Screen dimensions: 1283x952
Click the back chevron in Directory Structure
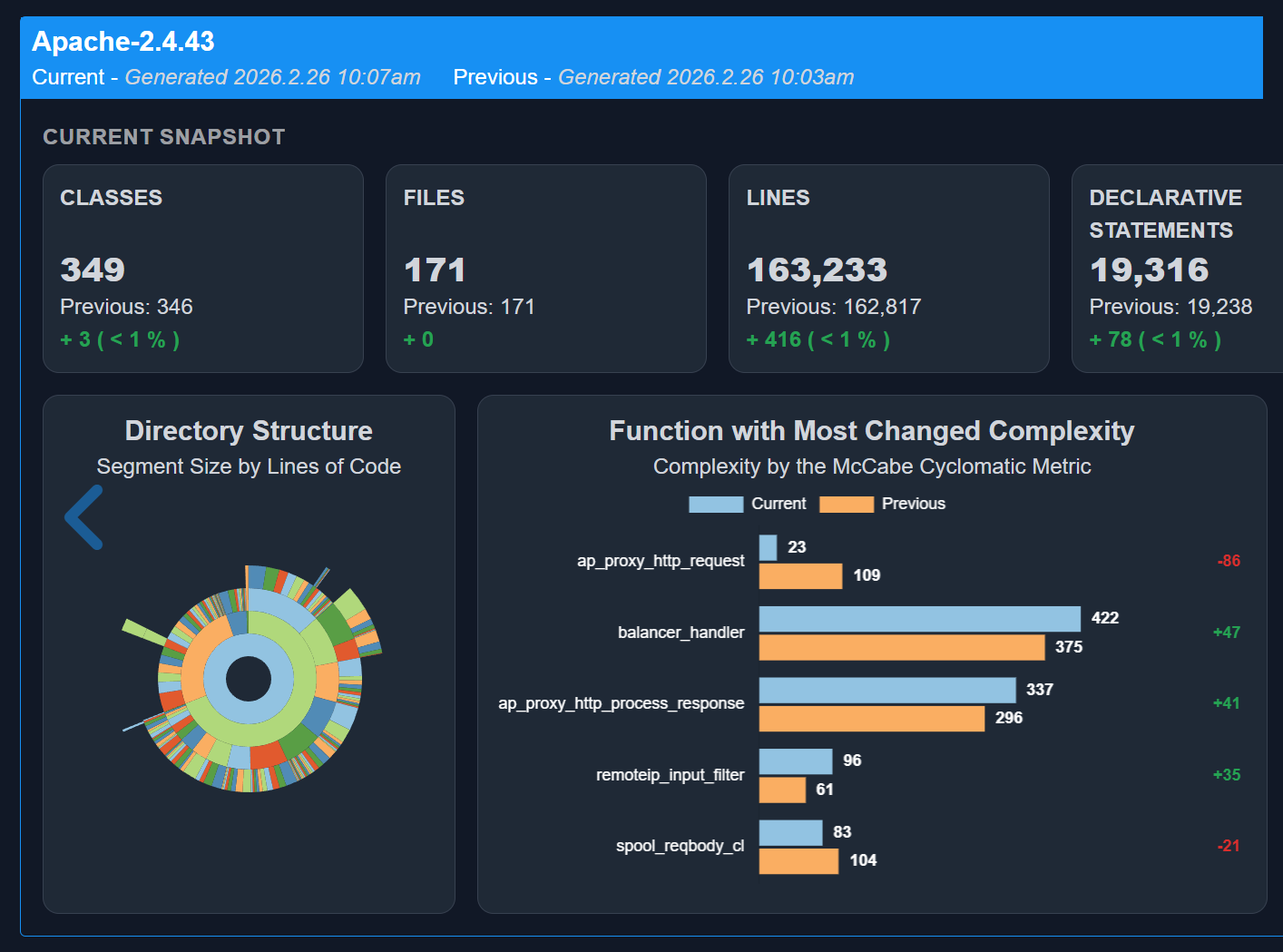click(x=83, y=517)
